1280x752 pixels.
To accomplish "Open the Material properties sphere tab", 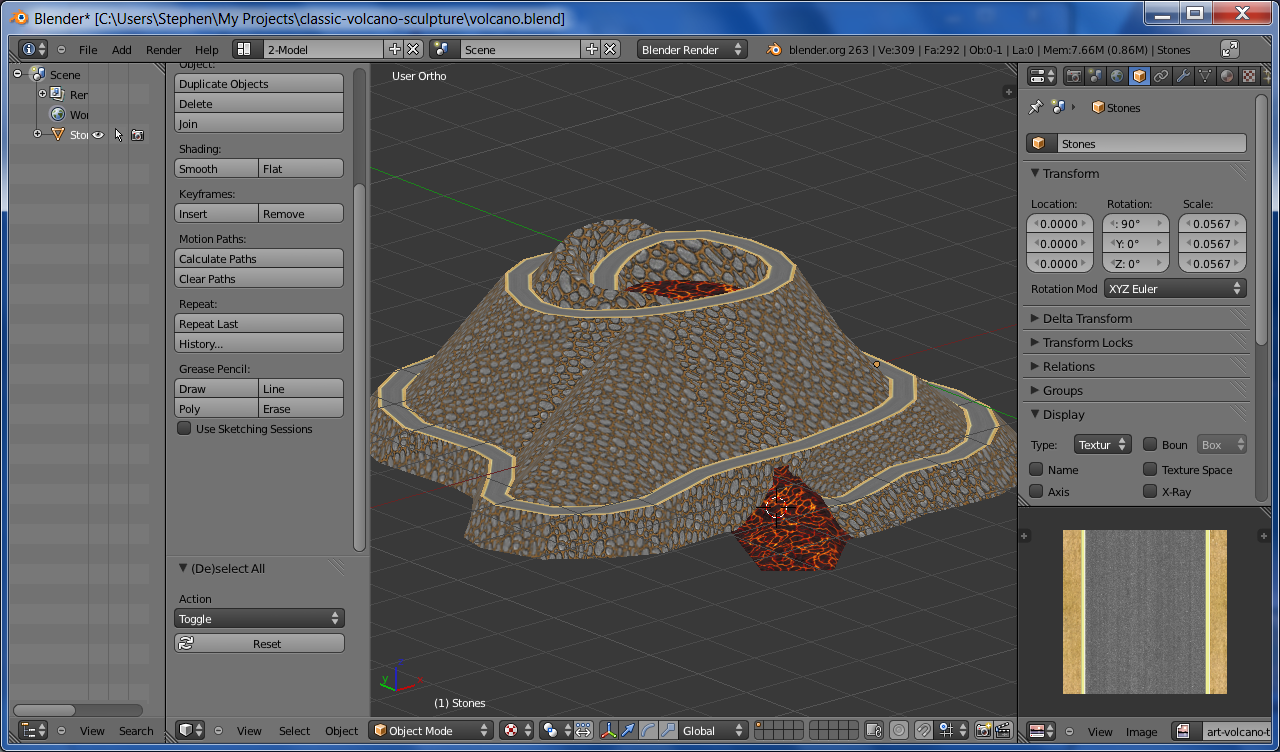I will pos(1227,76).
